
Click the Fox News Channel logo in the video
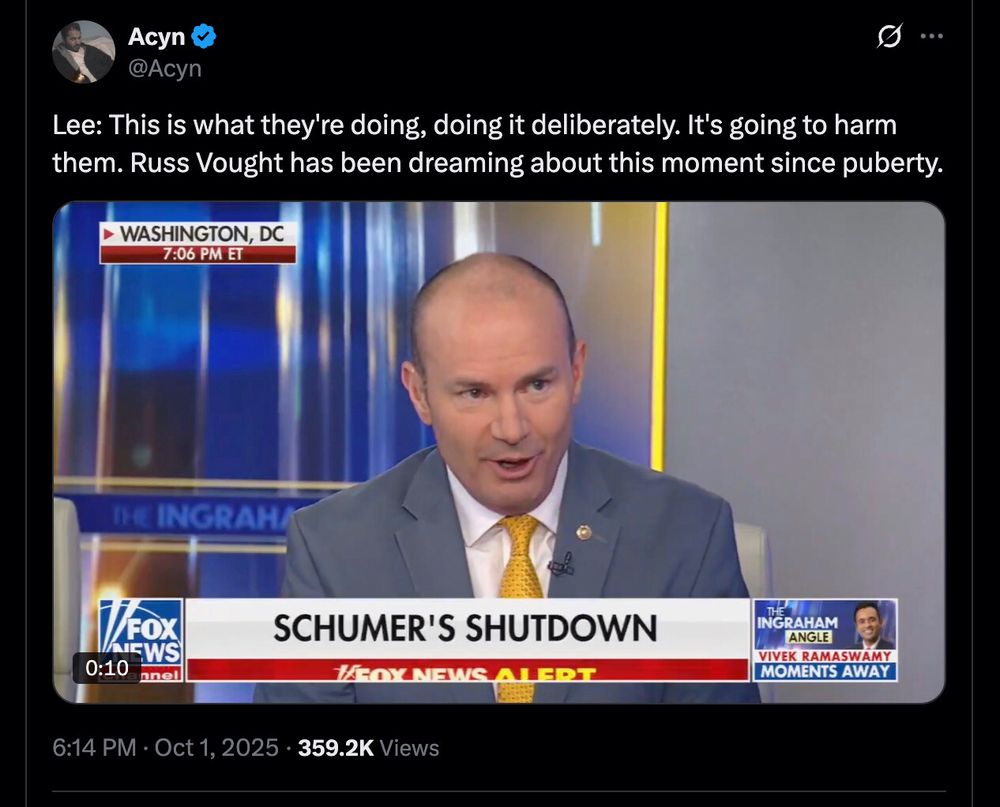141,640
